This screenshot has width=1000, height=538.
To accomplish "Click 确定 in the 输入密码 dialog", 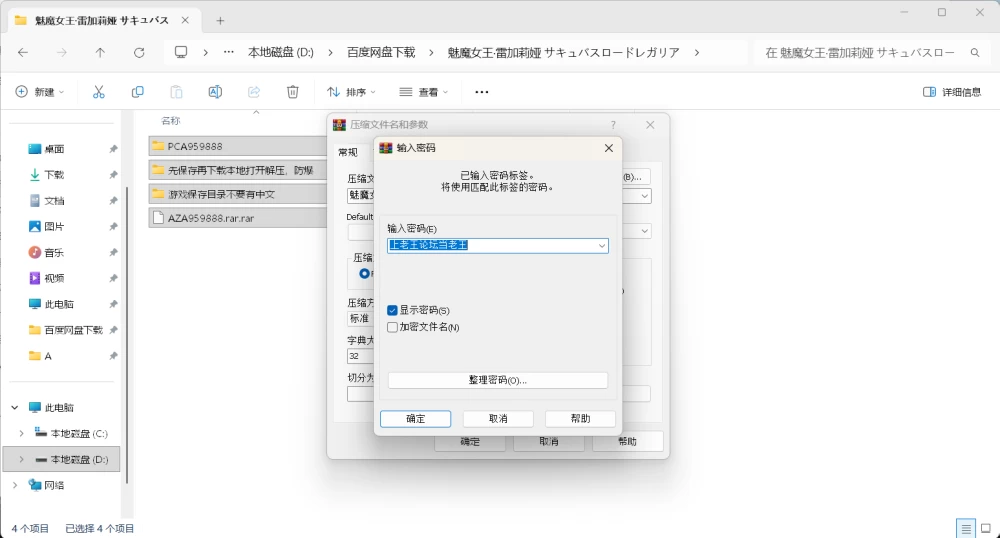I will 415,419.
